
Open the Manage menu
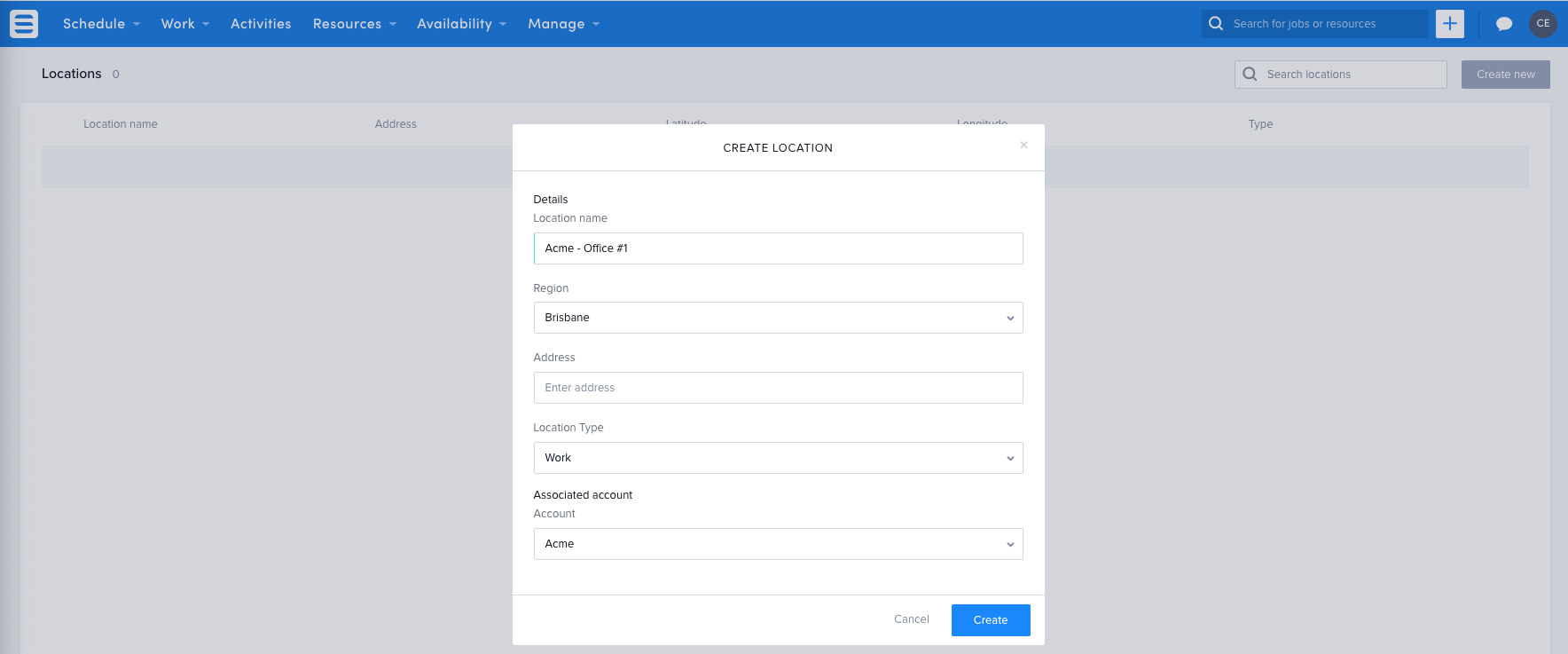(563, 24)
